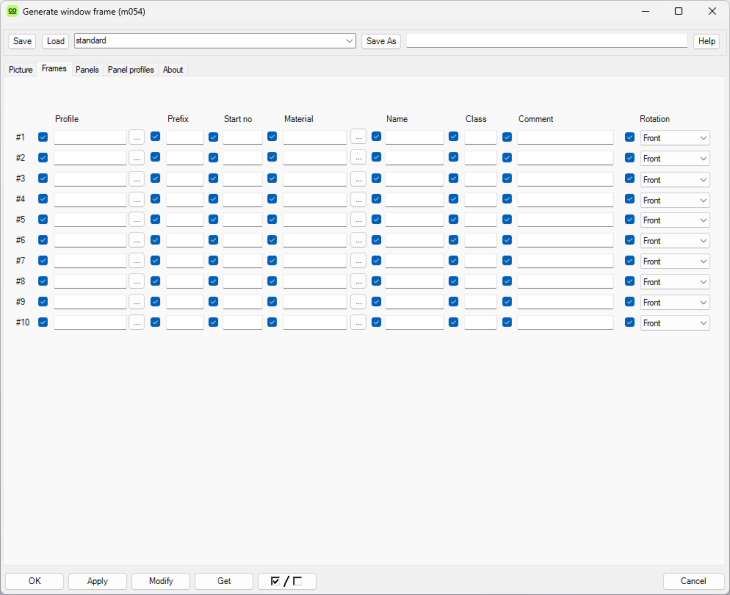The image size is (730, 595).
Task: Open profile browse button for row #10
Action: [136, 323]
